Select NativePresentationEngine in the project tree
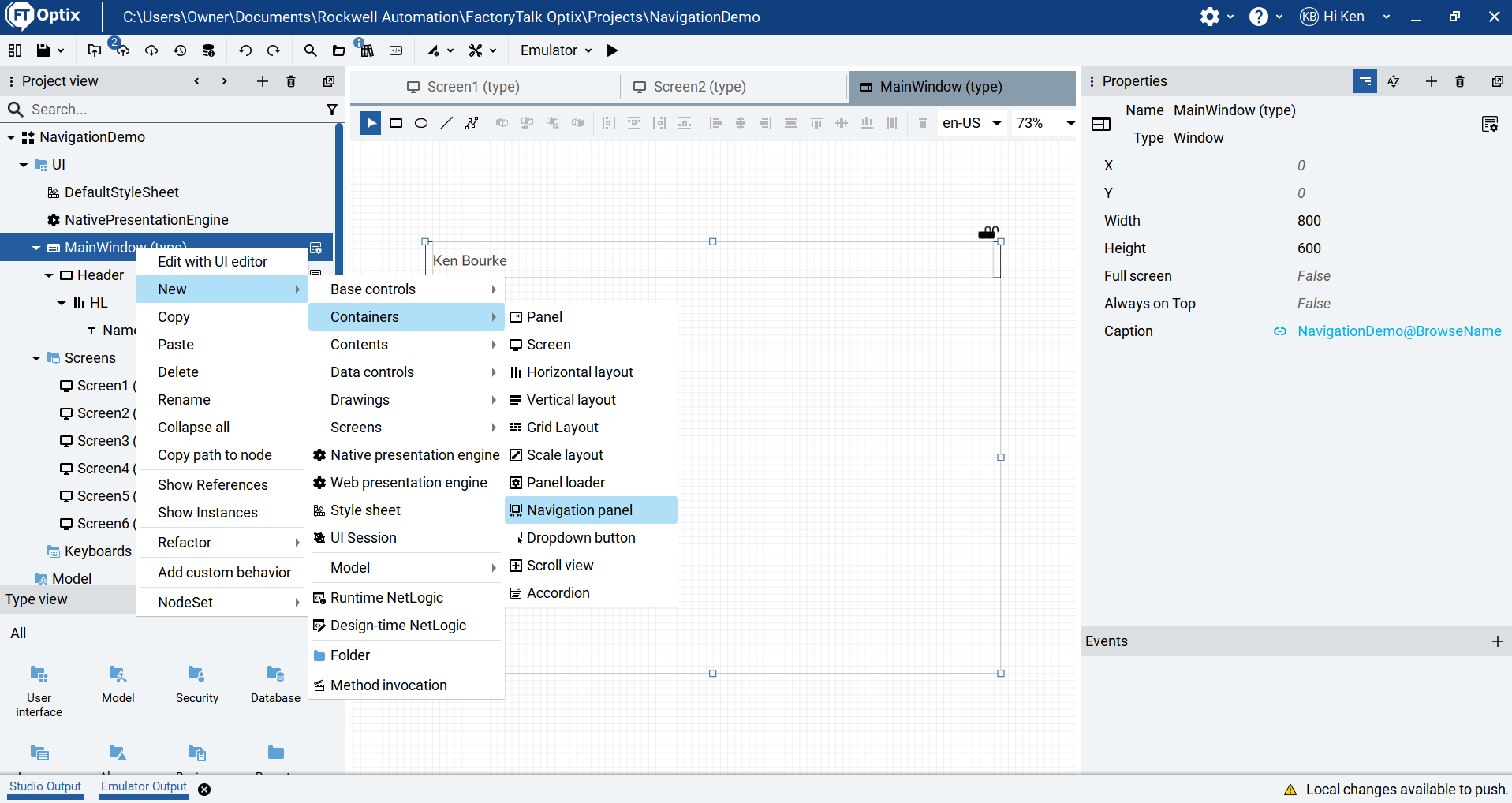 click(147, 220)
